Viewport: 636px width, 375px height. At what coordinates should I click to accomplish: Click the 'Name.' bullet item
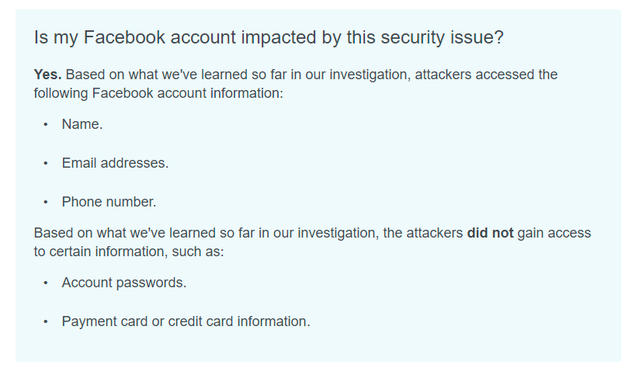click(x=82, y=124)
